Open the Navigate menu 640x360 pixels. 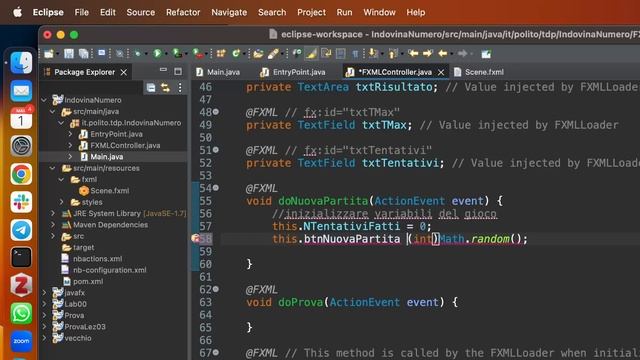pos(229,12)
